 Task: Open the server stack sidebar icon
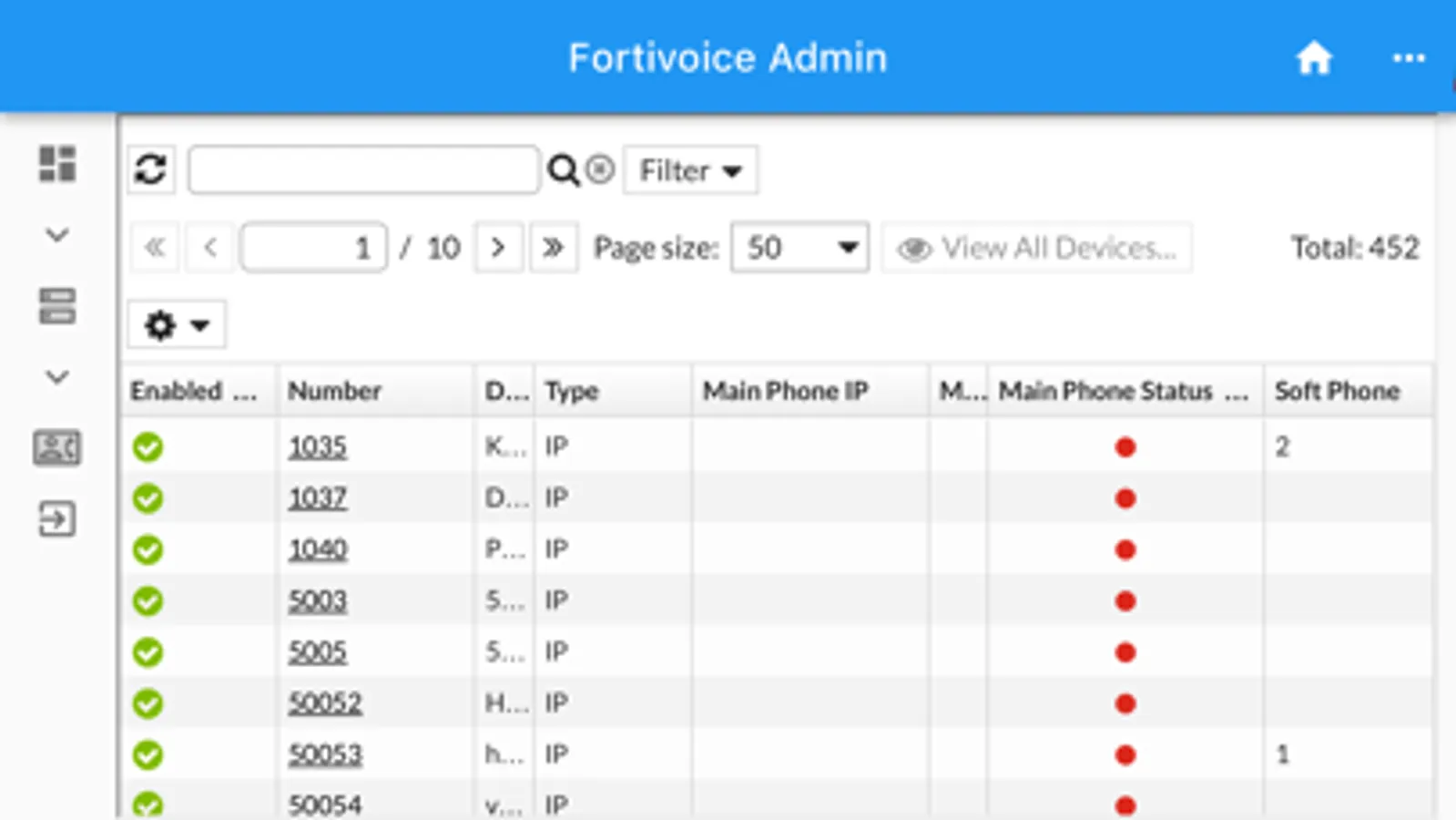point(56,306)
